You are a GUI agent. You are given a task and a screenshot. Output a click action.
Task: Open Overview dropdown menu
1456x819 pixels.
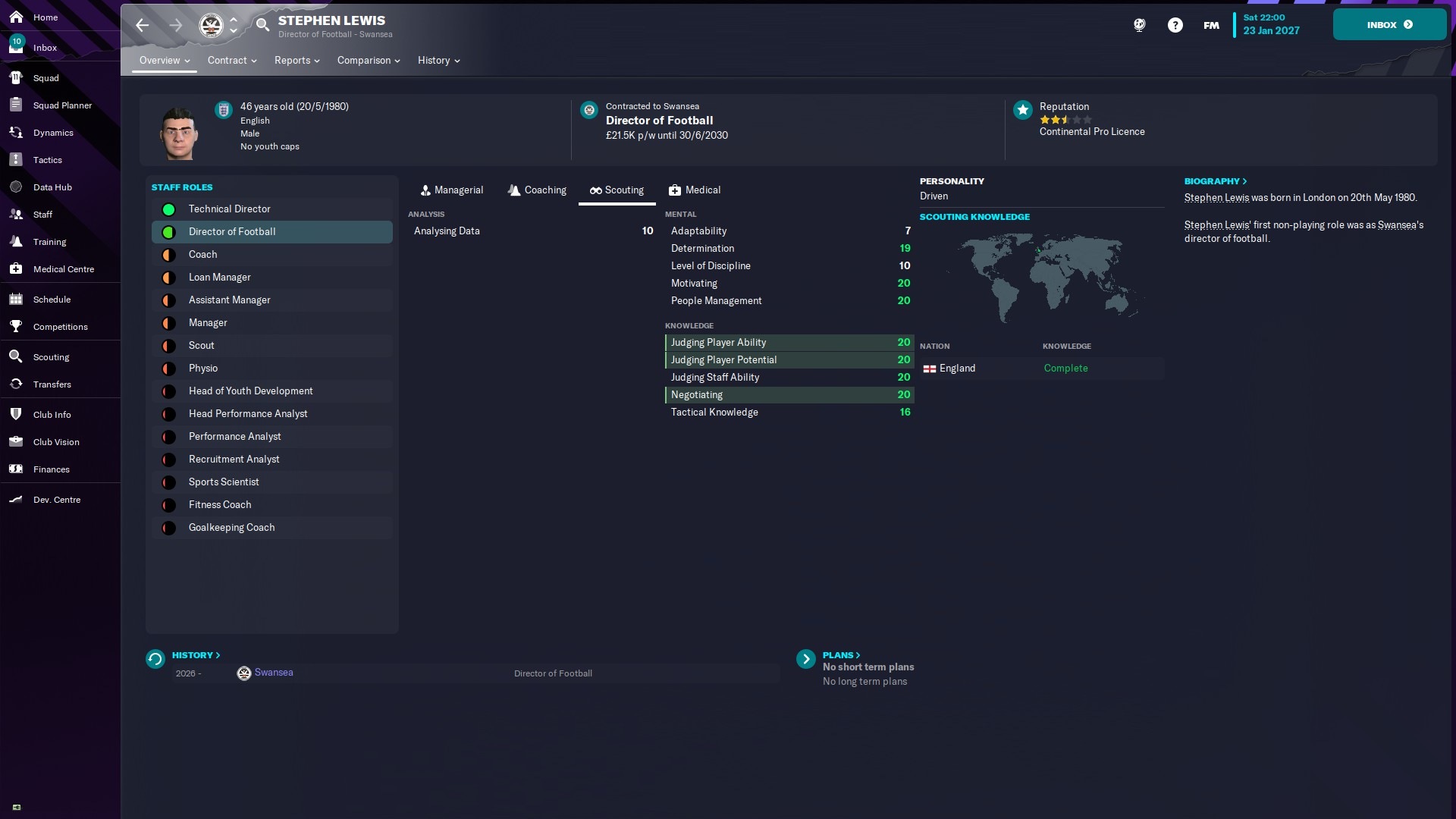(164, 60)
